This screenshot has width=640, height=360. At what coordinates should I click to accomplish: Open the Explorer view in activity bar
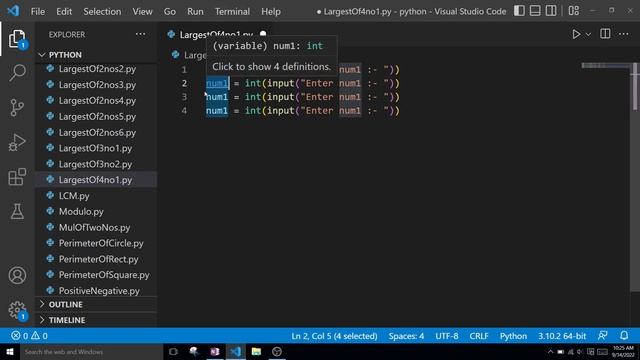point(17,39)
